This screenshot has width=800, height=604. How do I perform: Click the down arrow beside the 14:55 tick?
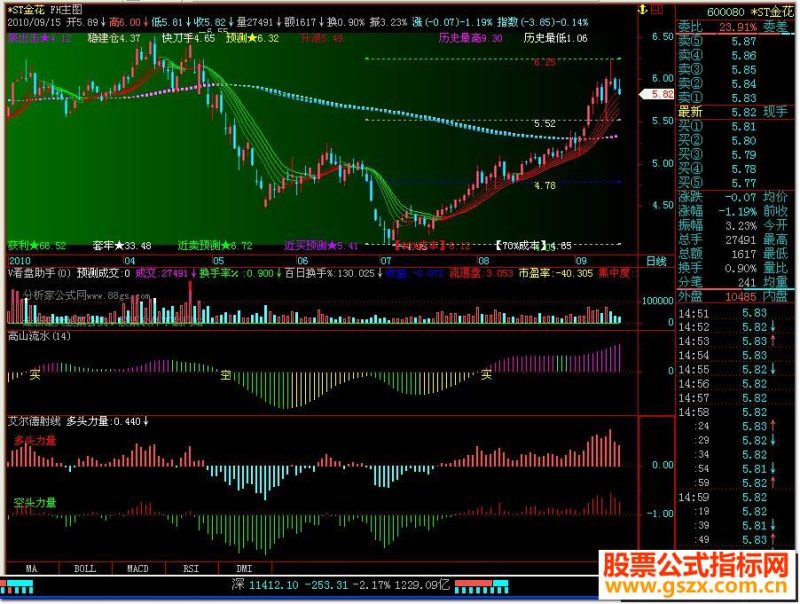tap(774, 370)
